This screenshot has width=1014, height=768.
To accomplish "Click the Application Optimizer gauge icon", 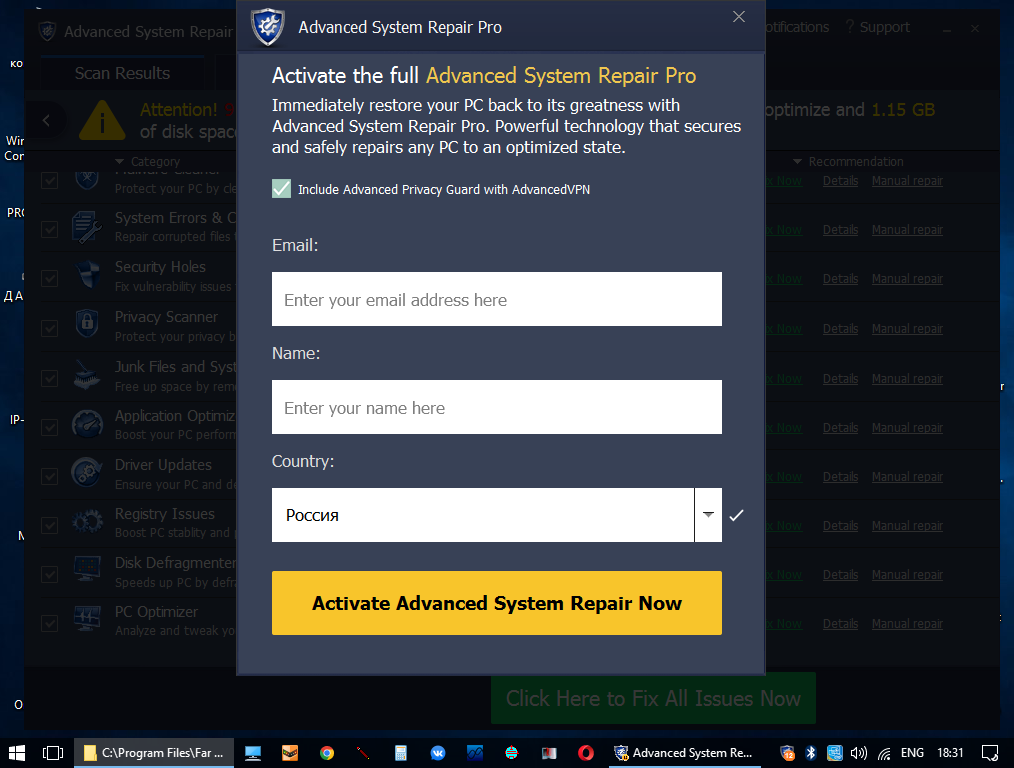I will (87, 425).
